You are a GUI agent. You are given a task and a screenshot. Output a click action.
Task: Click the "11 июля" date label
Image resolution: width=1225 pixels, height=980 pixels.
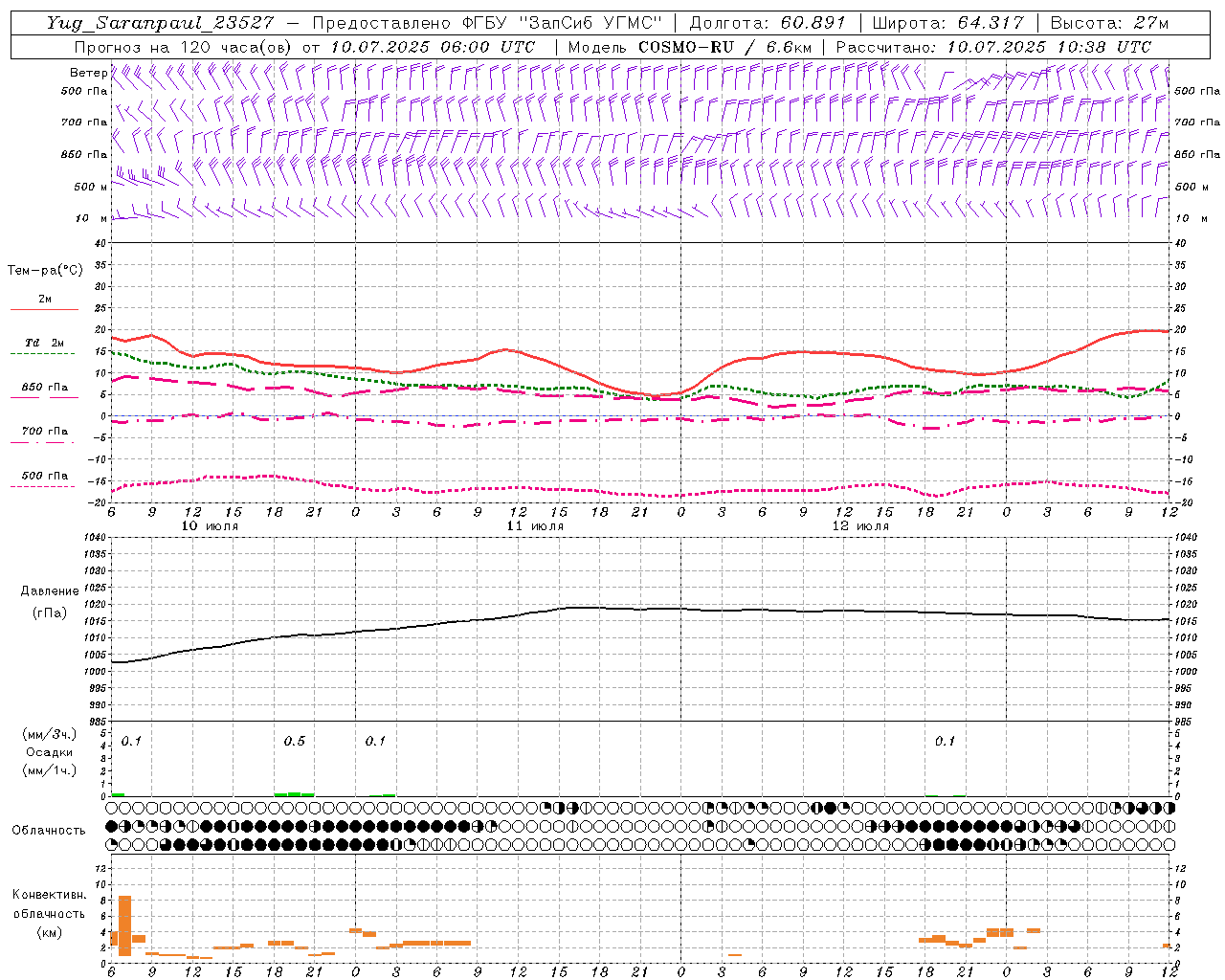pyautogui.click(x=535, y=526)
